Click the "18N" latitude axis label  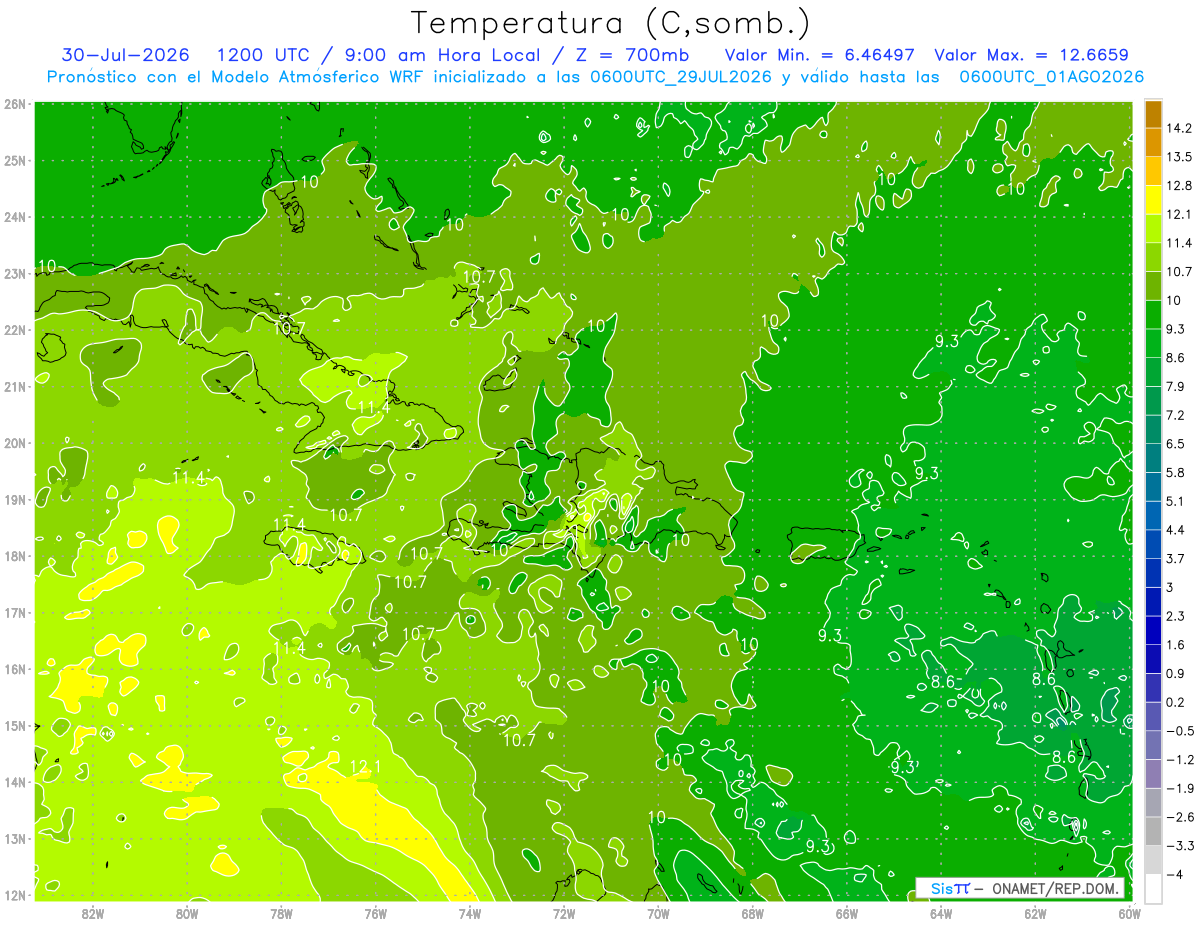(15, 556)
